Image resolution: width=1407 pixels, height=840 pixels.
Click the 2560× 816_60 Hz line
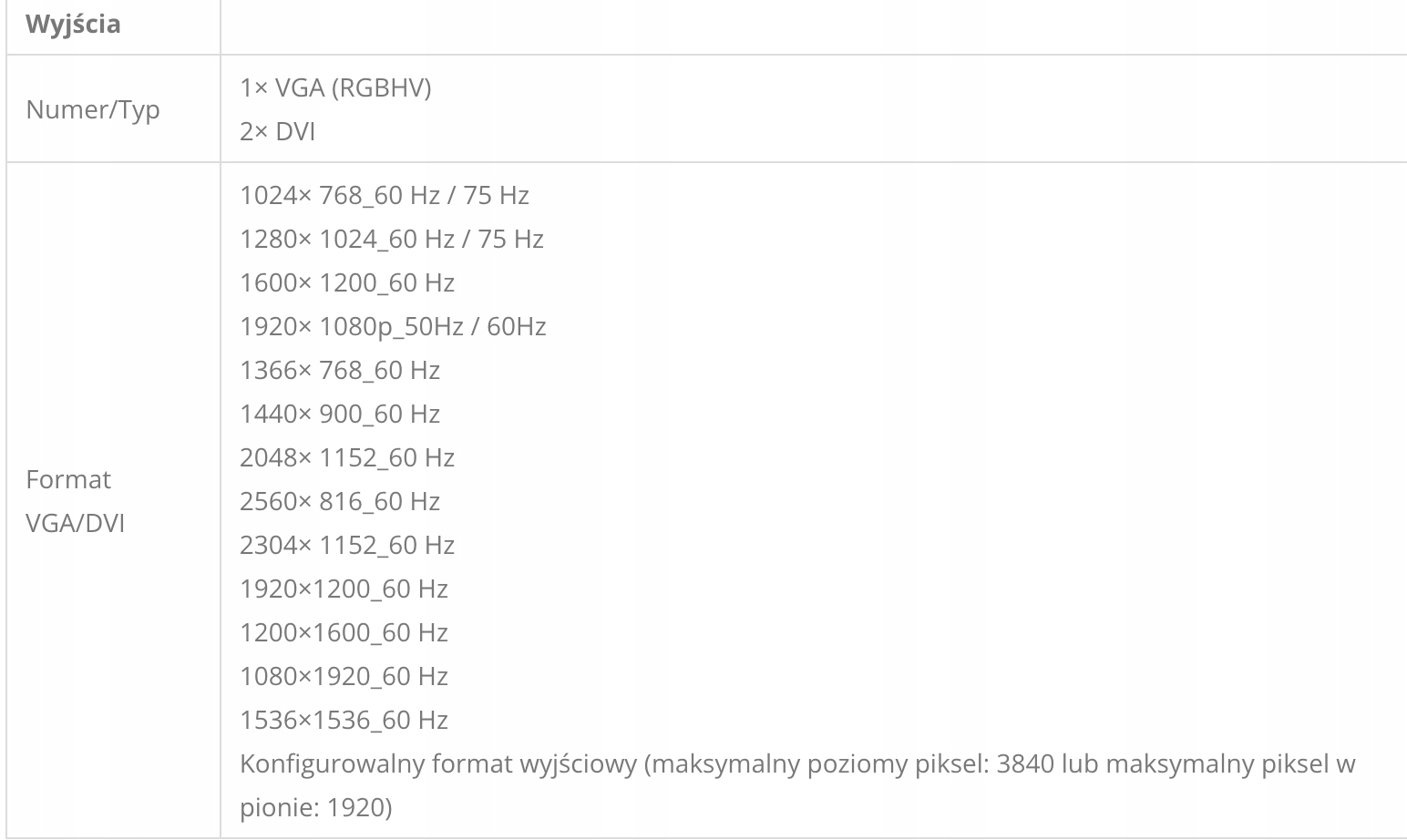pyautogui.click(x=339, y=501)
